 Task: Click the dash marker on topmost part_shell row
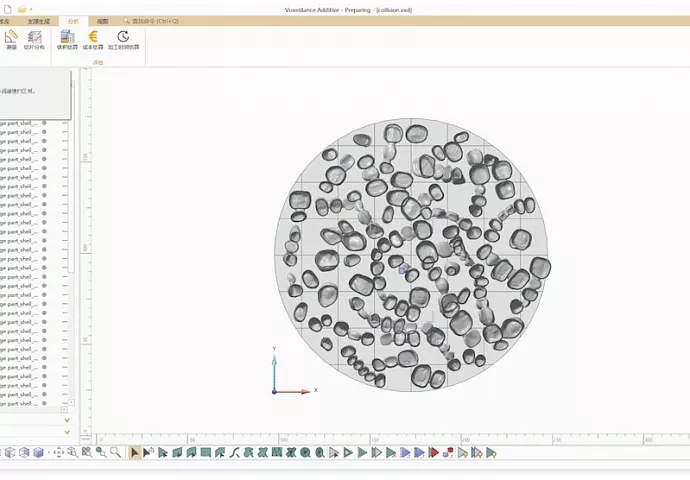64,123
